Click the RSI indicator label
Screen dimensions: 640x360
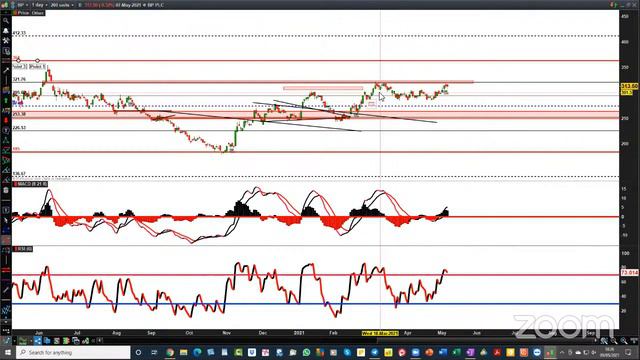point(23,249)
